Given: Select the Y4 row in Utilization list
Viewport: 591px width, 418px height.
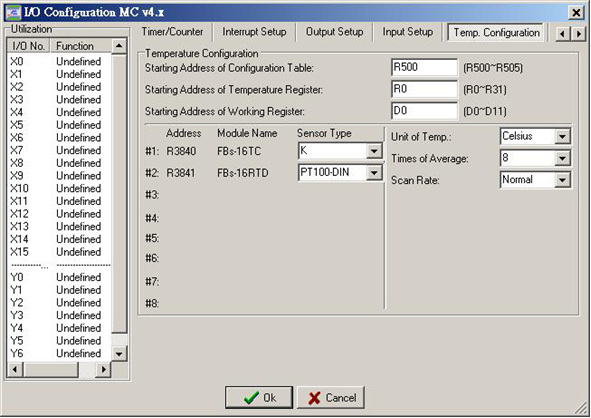Looking at the screenshot, I should 59,328.
